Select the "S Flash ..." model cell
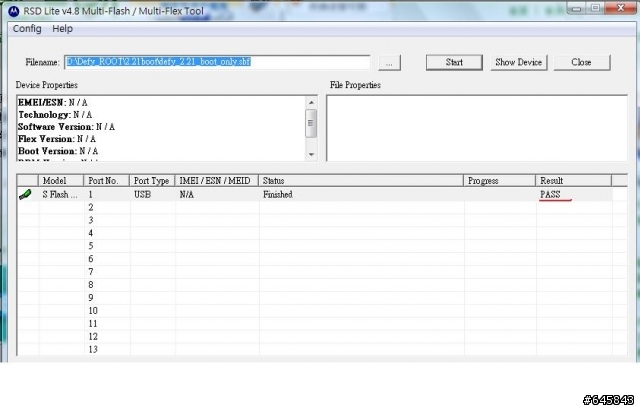The height and width of the screenshot is (408, 640). pyautogui.click(x=61, y=195)
